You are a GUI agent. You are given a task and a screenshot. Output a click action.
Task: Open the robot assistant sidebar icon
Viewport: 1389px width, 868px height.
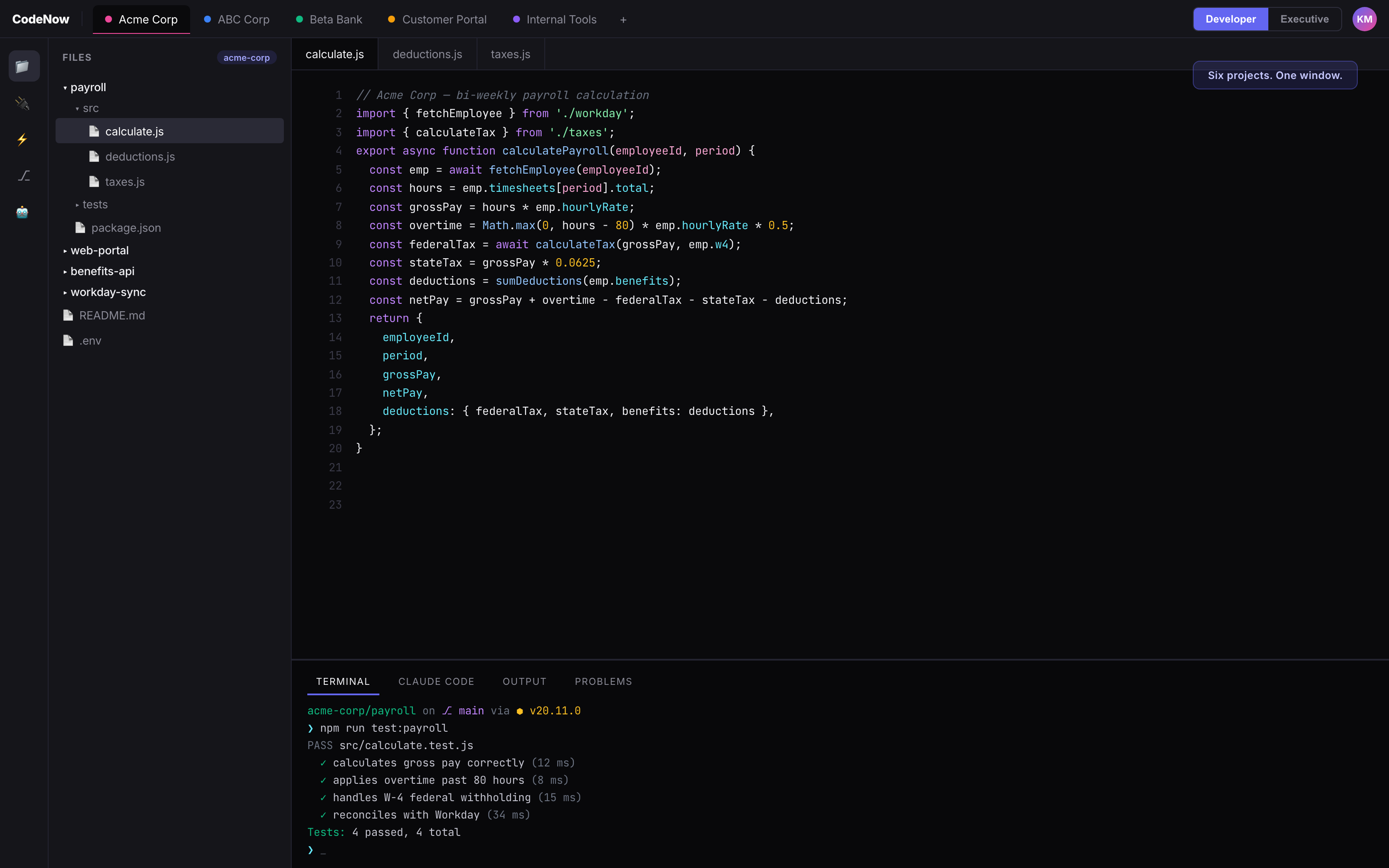pyautogui.click(x=23, y=212)
